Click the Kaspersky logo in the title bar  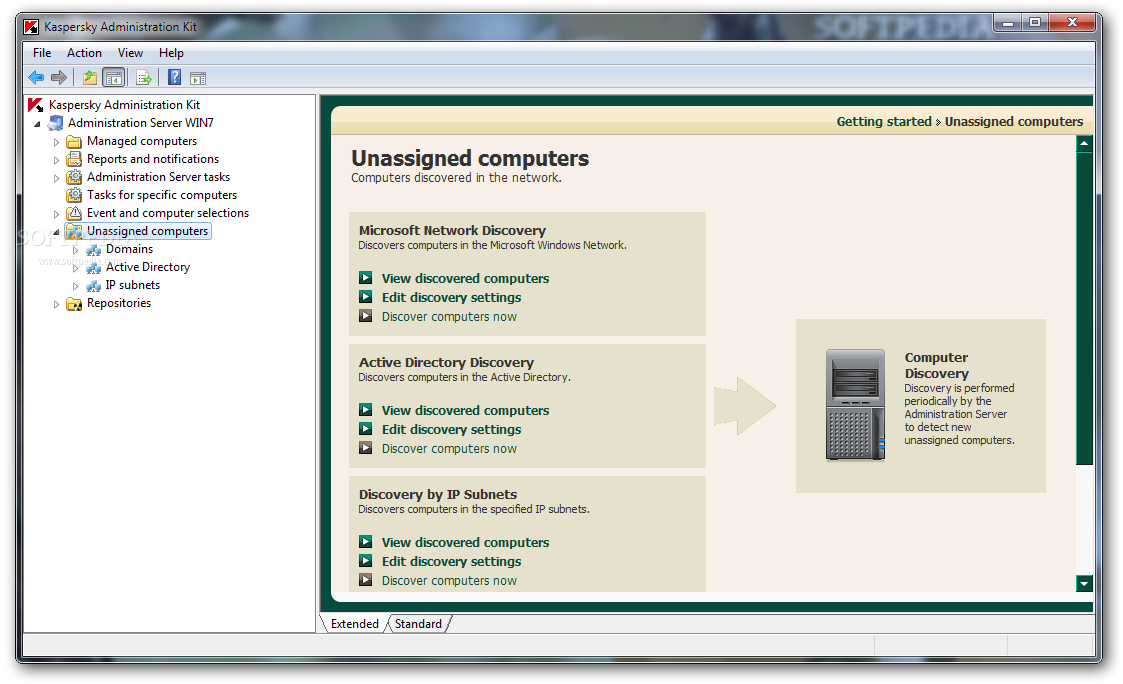point(32,27)
